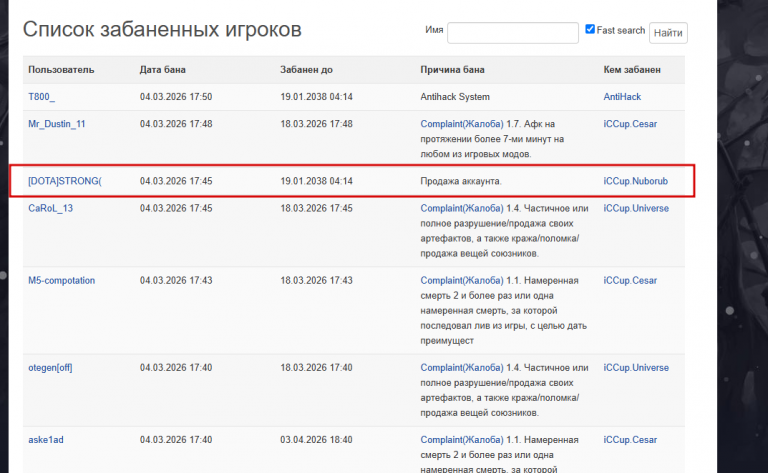Click banned-until 03.04.2026 18:40
Screen dimensions: 768x473
click(316, 440)
